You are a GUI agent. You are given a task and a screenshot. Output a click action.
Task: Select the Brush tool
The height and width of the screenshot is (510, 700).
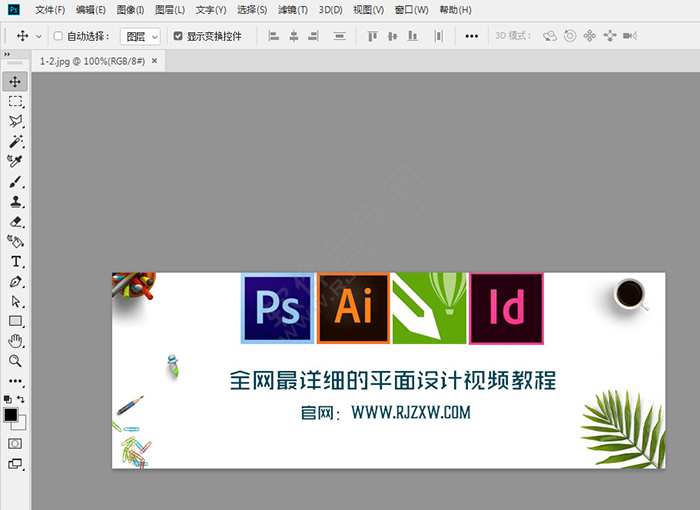[x=15, y=182]
